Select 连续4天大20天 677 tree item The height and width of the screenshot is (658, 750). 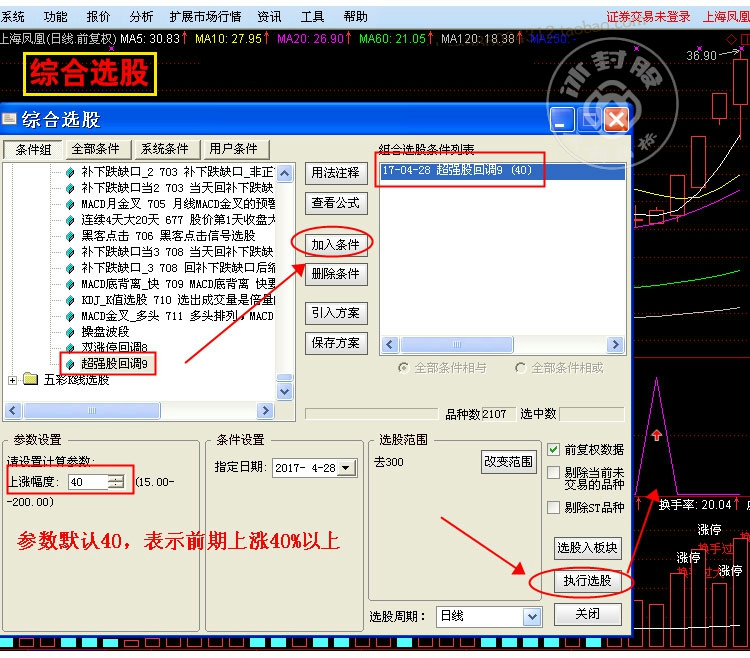[x=177, y=220]
